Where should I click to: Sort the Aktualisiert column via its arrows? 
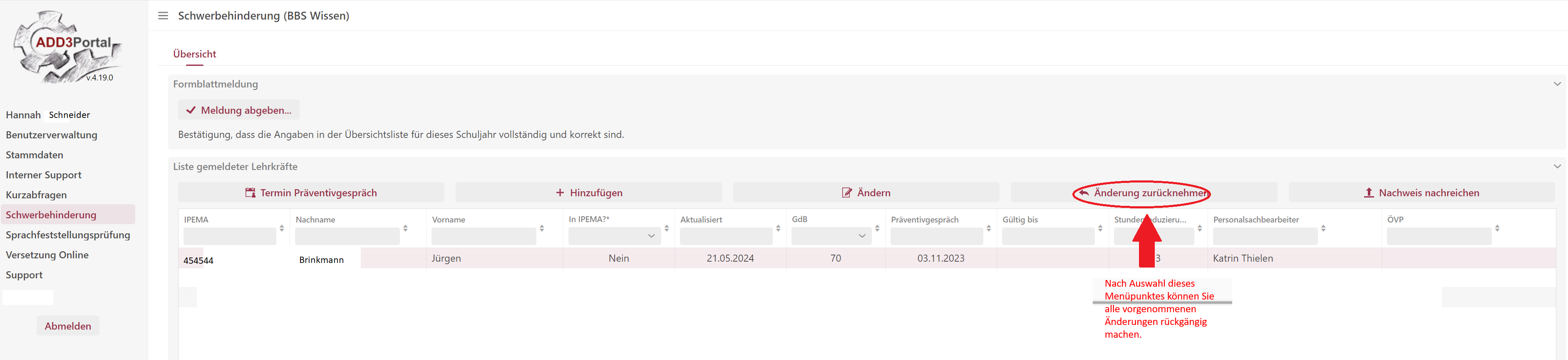pyautogui.click(x=778, y=228)
